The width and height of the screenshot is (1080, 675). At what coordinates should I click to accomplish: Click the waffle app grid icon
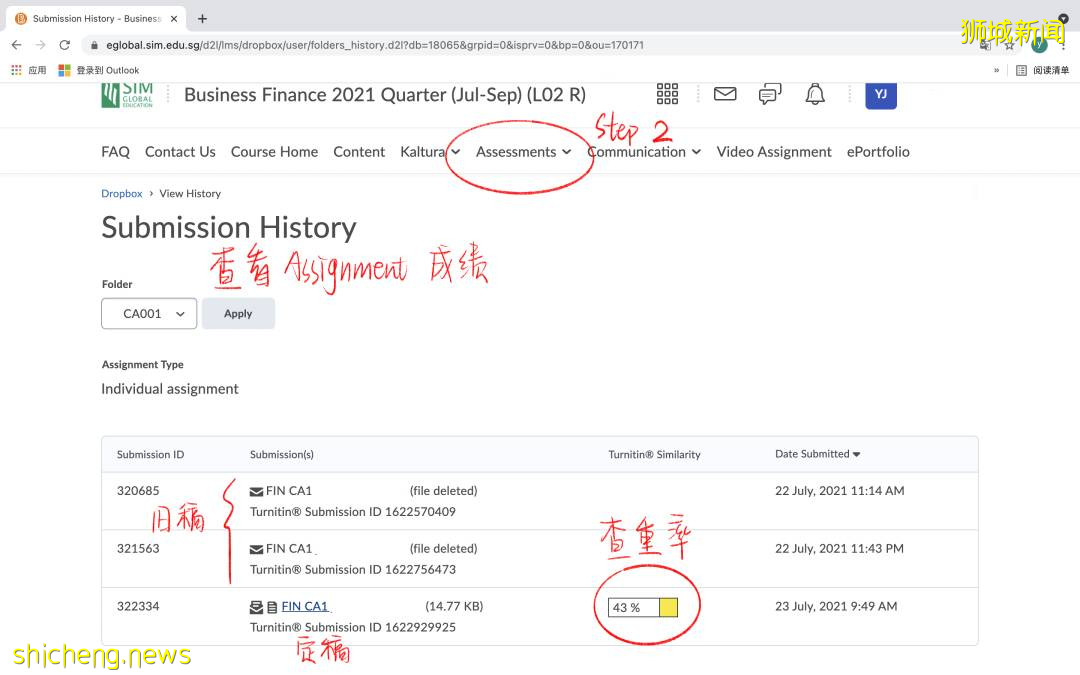667,93
